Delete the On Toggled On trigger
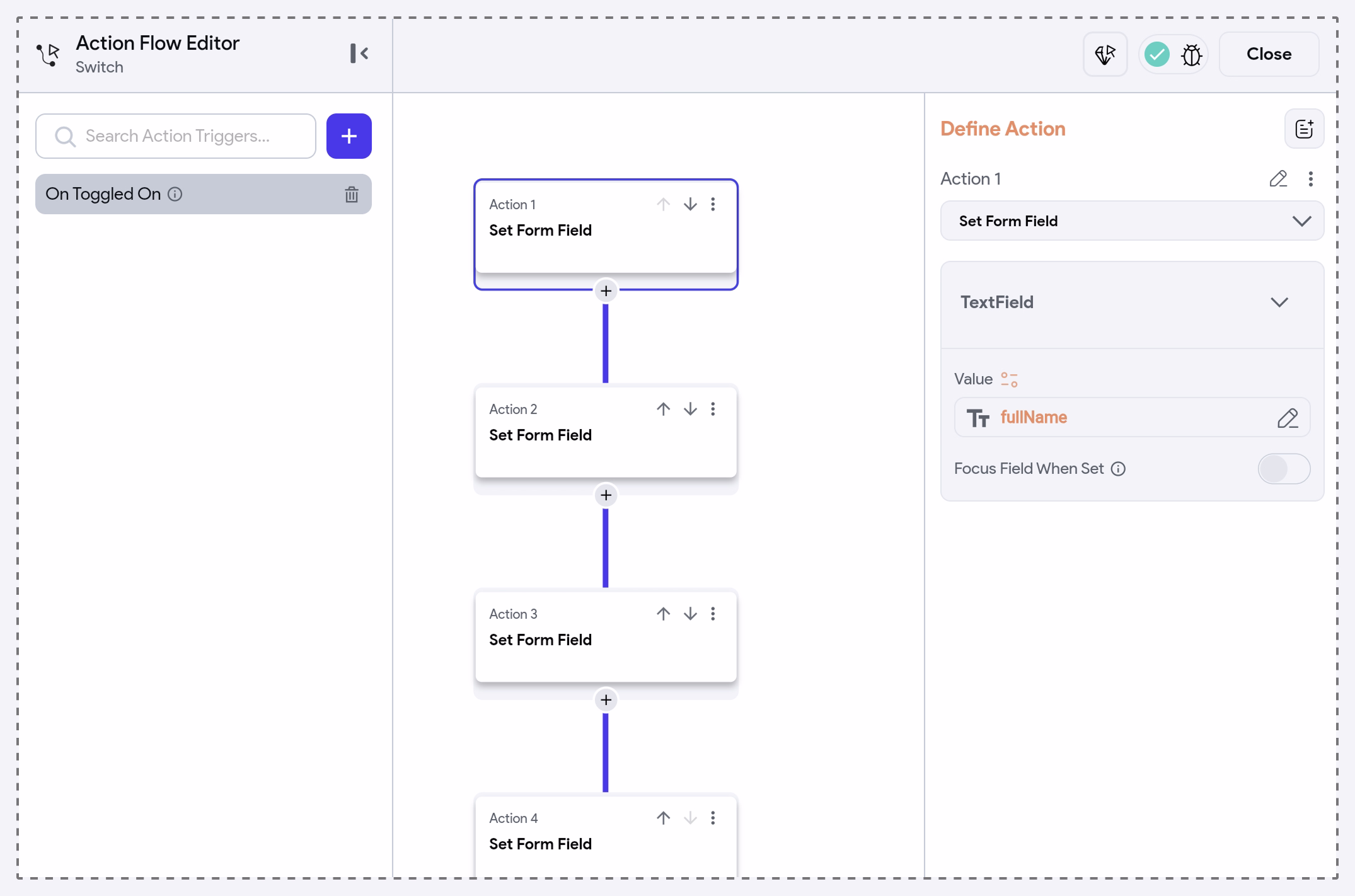This screenshot has width=1355, height=896. (351, 195)
